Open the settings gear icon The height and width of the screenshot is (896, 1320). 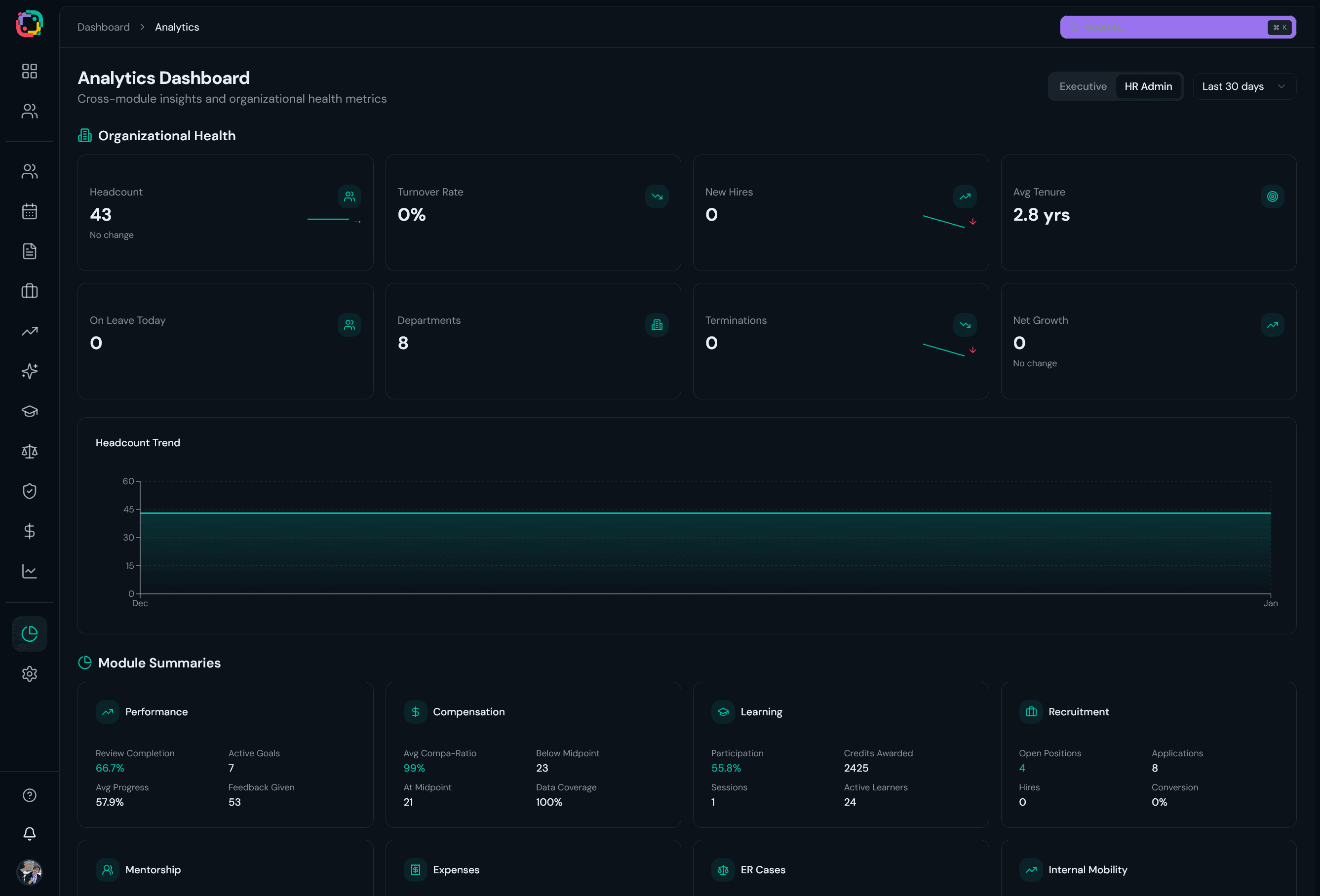[x=30, y=674]
